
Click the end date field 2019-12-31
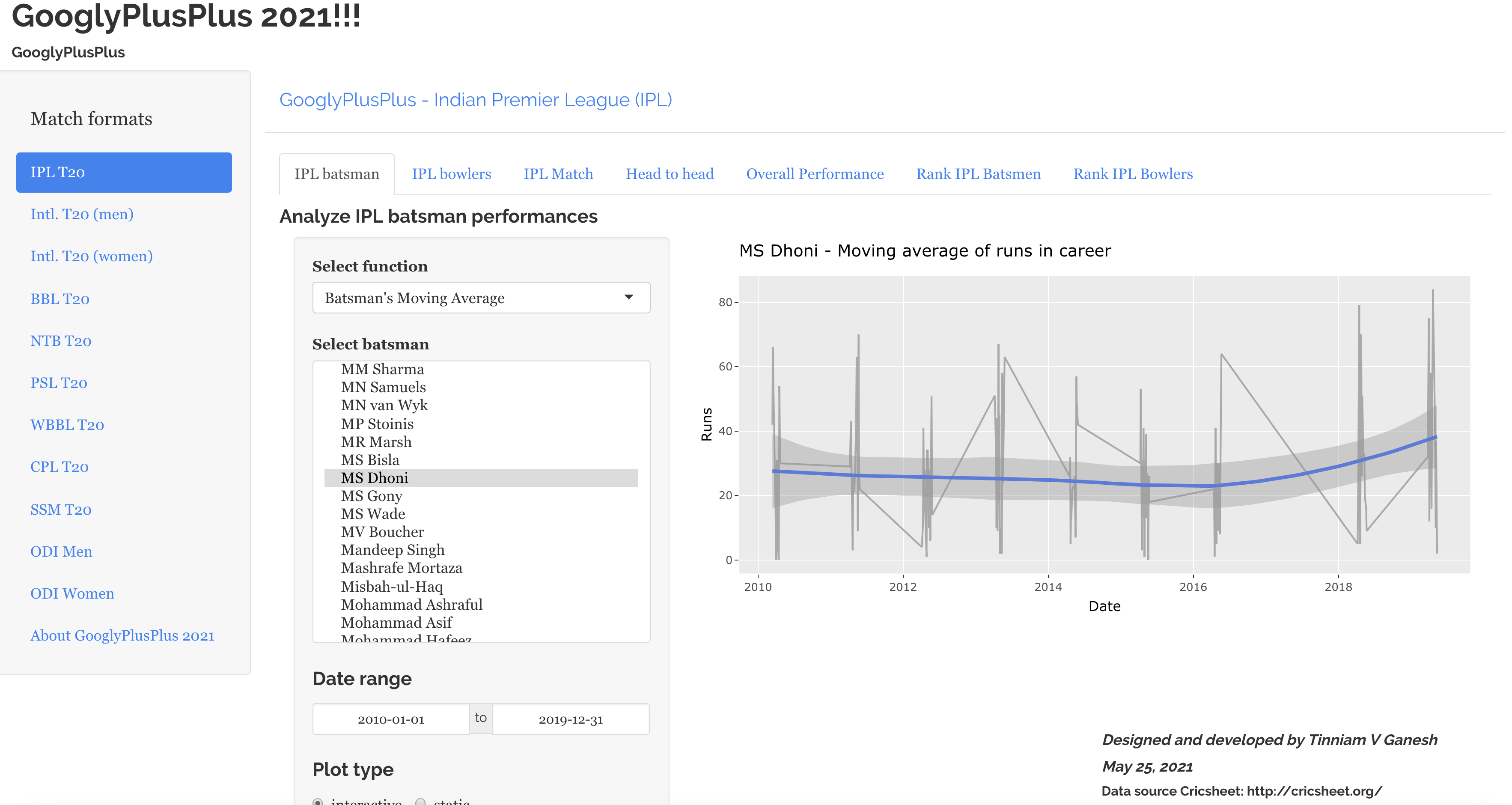(571, 719)
